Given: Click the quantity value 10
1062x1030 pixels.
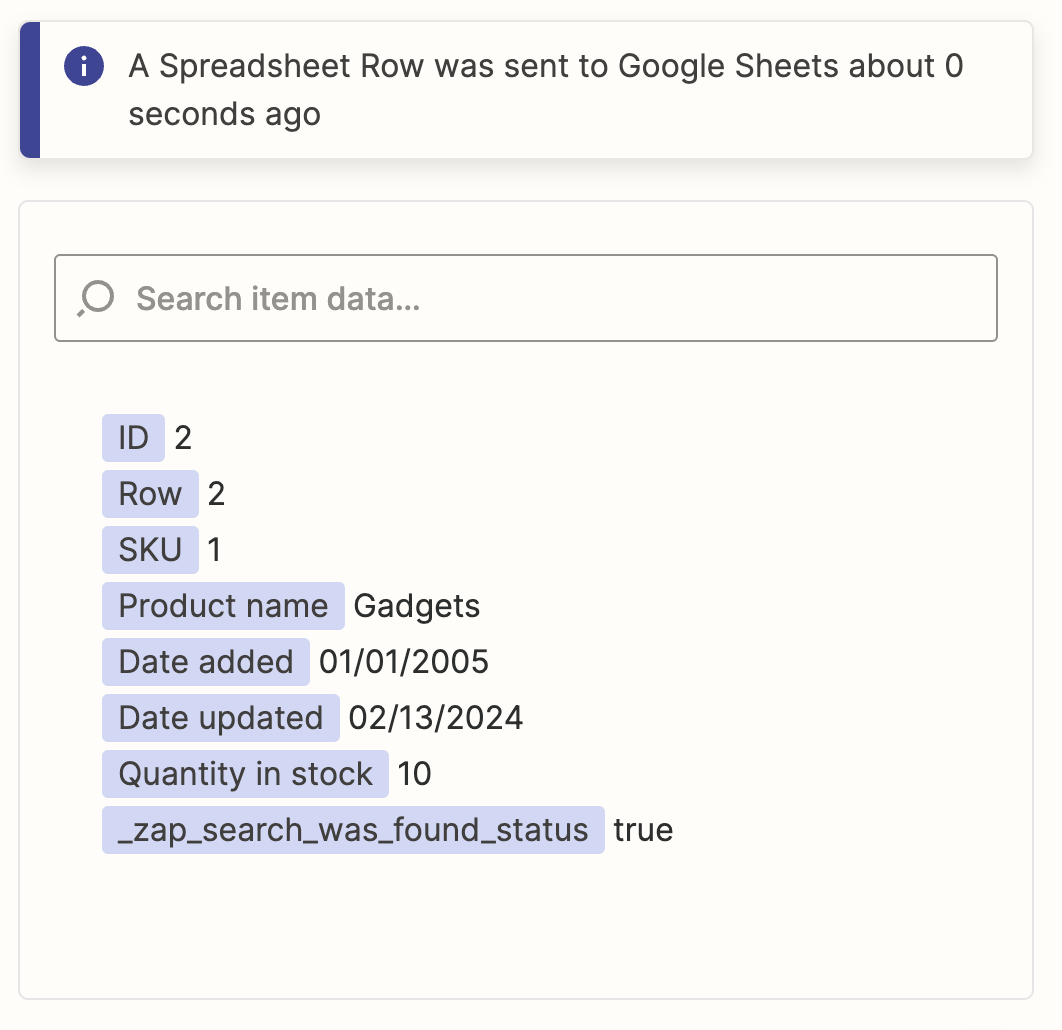Looking at the screenshot, I should [415, 774].
